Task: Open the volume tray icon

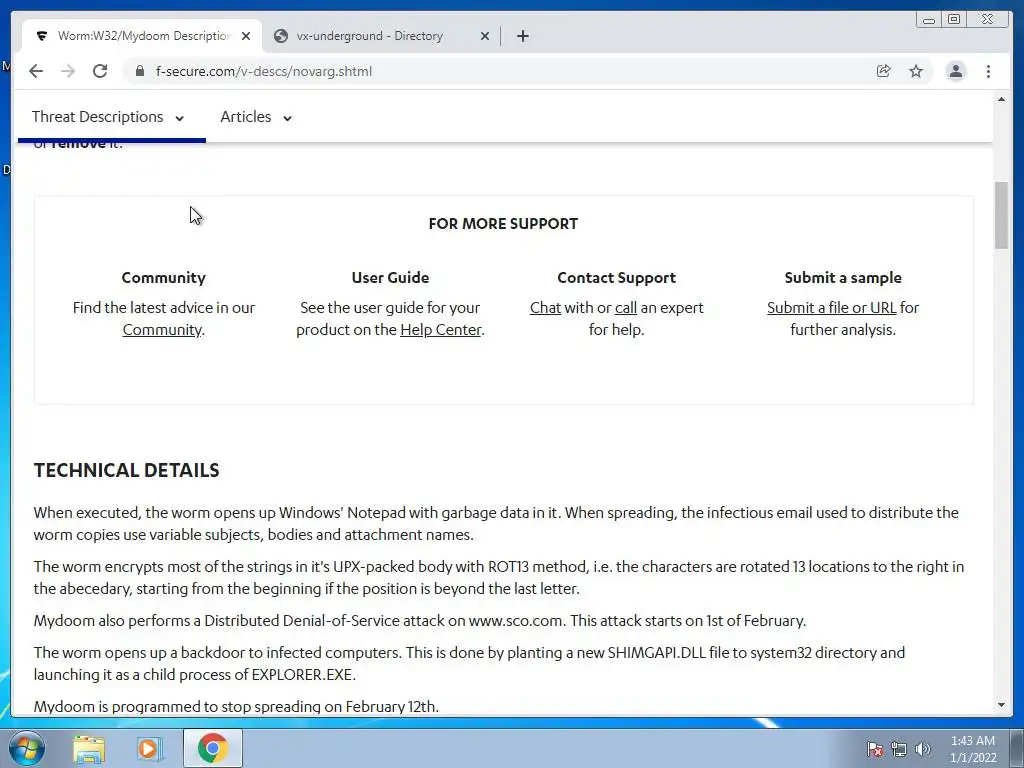Action: click(923, 750)
